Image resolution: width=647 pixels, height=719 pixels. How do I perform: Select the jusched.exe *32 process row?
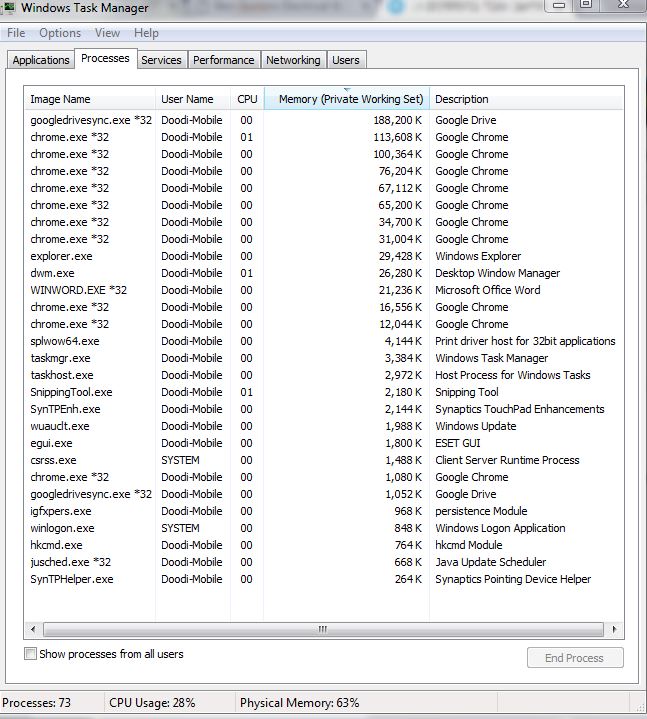click(x=323, y=562)
